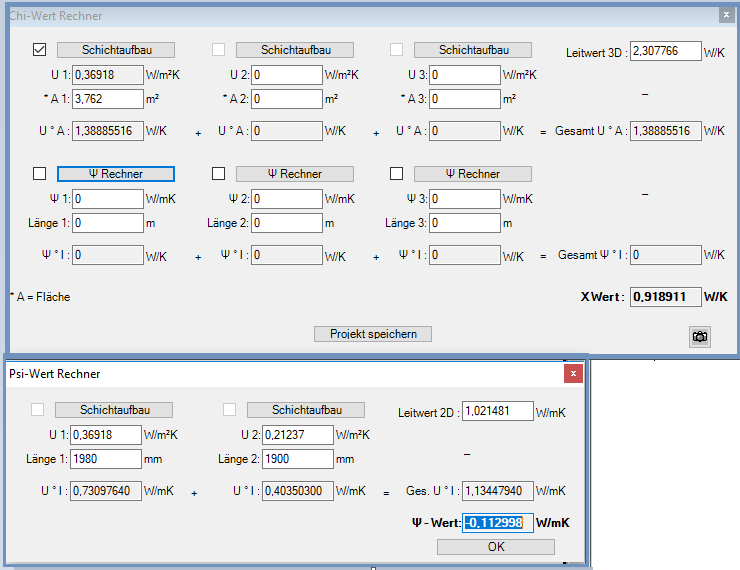Tick the second Ψ Rechner checkbox
The image size is (740, 570).
219,174
